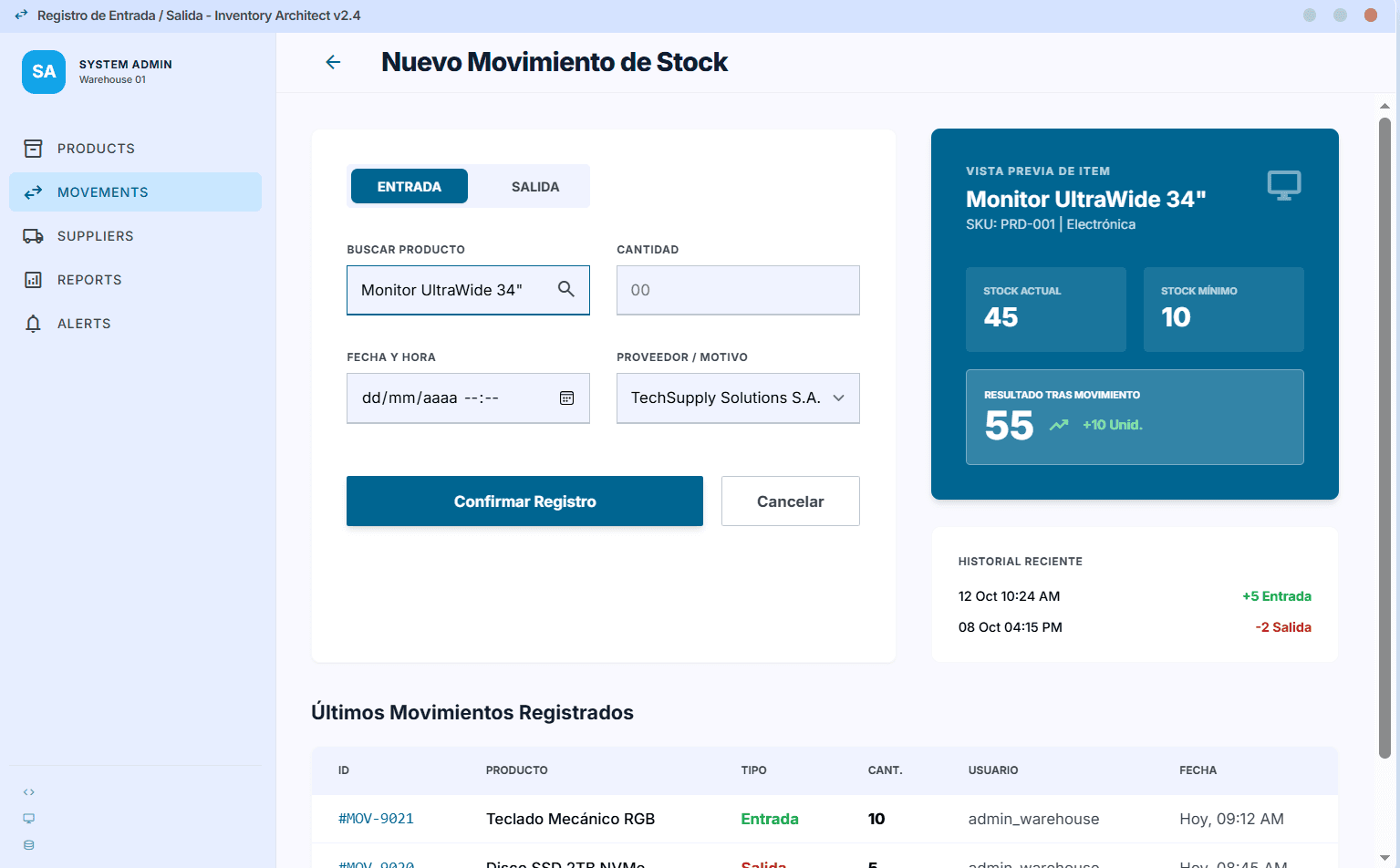The image size is (1400, 868).
Task: Click the SKU: PRD-001 | Electrónica text
Action: [1051, 224]
